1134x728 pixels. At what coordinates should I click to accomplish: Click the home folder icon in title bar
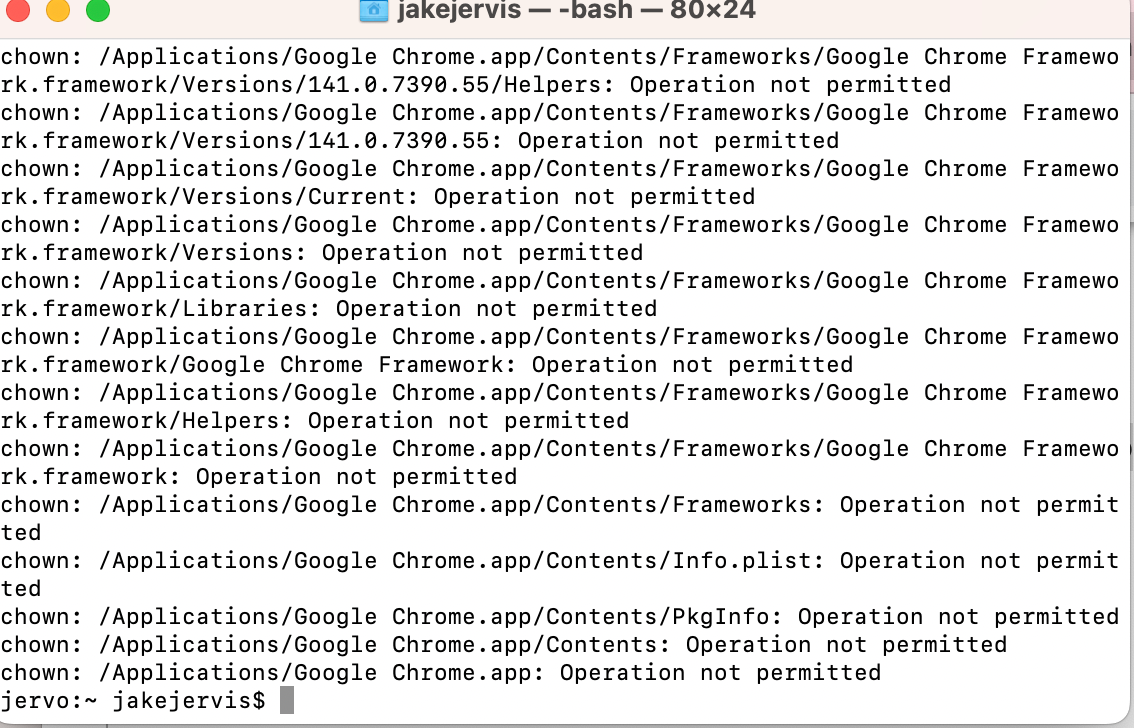click(374, 10)
